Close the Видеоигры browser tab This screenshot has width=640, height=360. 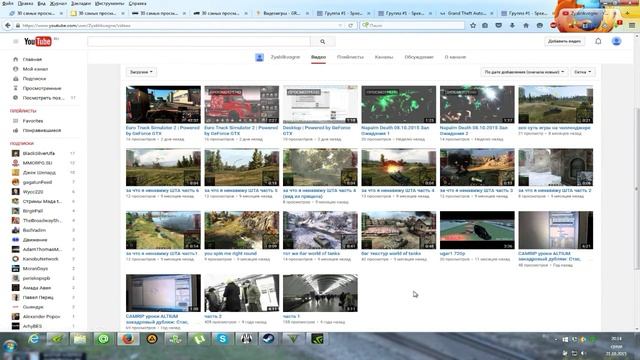[x=307, y=13]
